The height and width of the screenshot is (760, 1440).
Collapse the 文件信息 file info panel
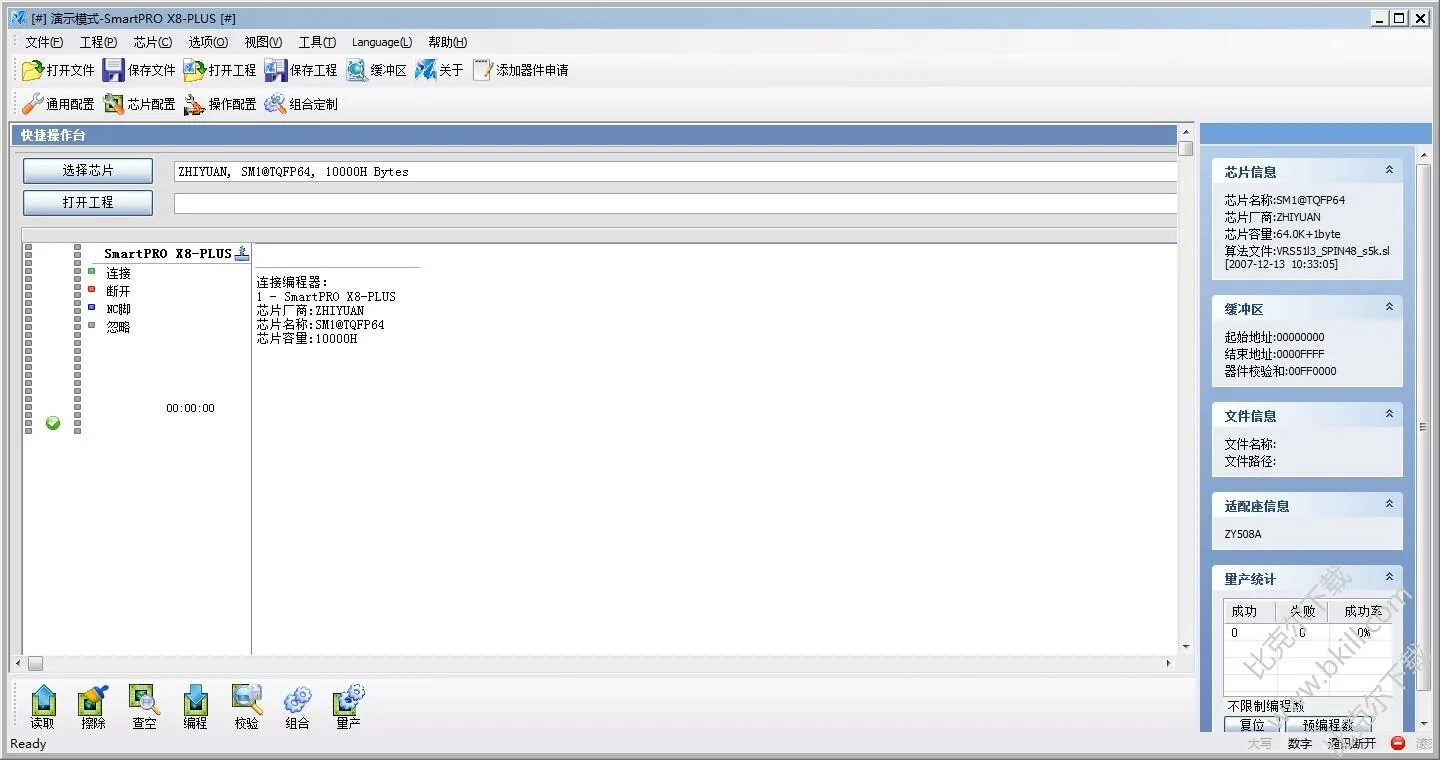tap(1389, 415)
